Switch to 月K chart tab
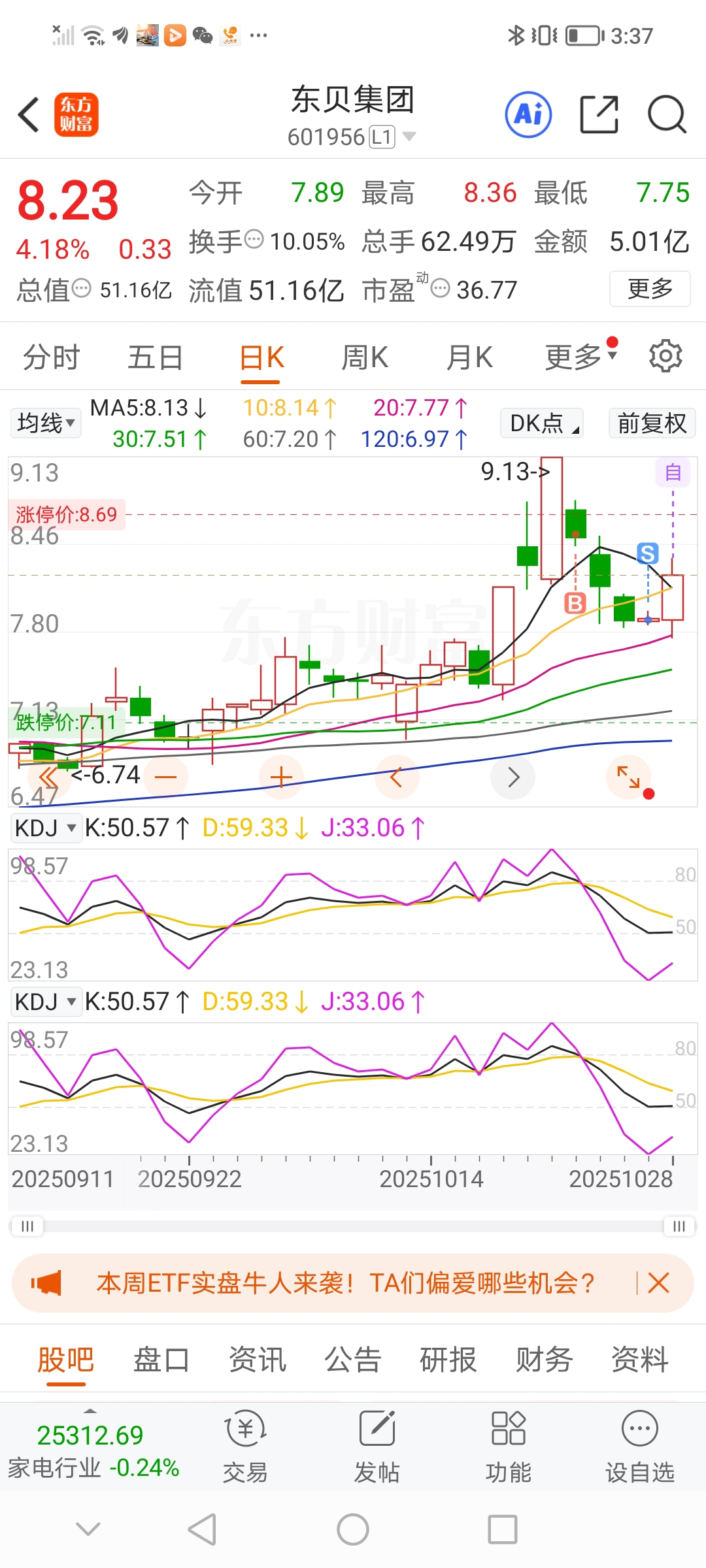The height and width of the screenshot is (1568, 706). [x=469, y=357]
